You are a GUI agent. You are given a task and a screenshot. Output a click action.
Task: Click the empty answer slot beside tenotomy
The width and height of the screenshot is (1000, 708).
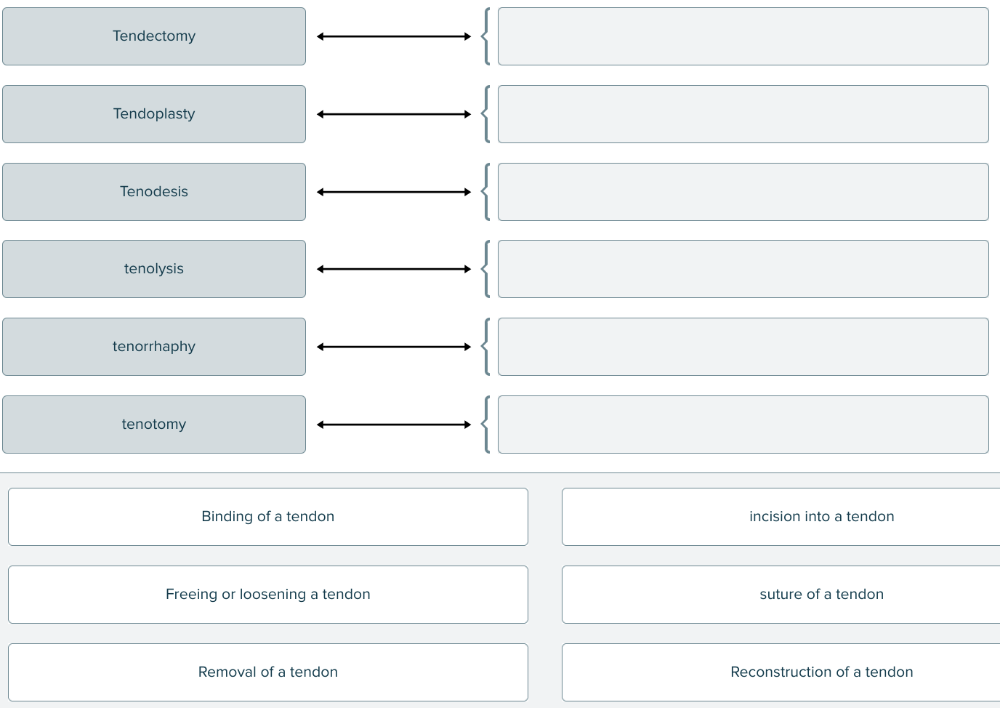coord(743,424)
